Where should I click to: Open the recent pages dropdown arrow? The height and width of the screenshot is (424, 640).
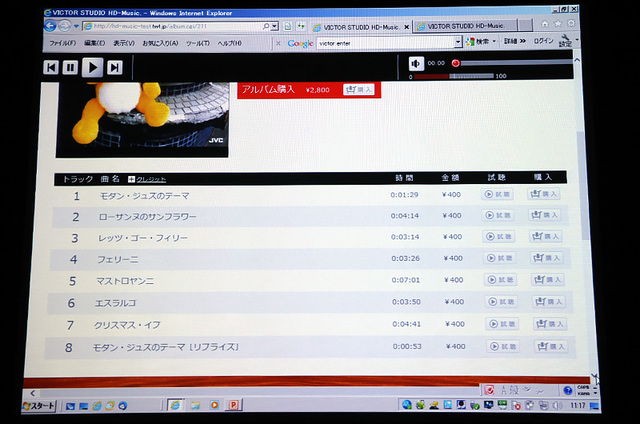click(x=76, y=27)
